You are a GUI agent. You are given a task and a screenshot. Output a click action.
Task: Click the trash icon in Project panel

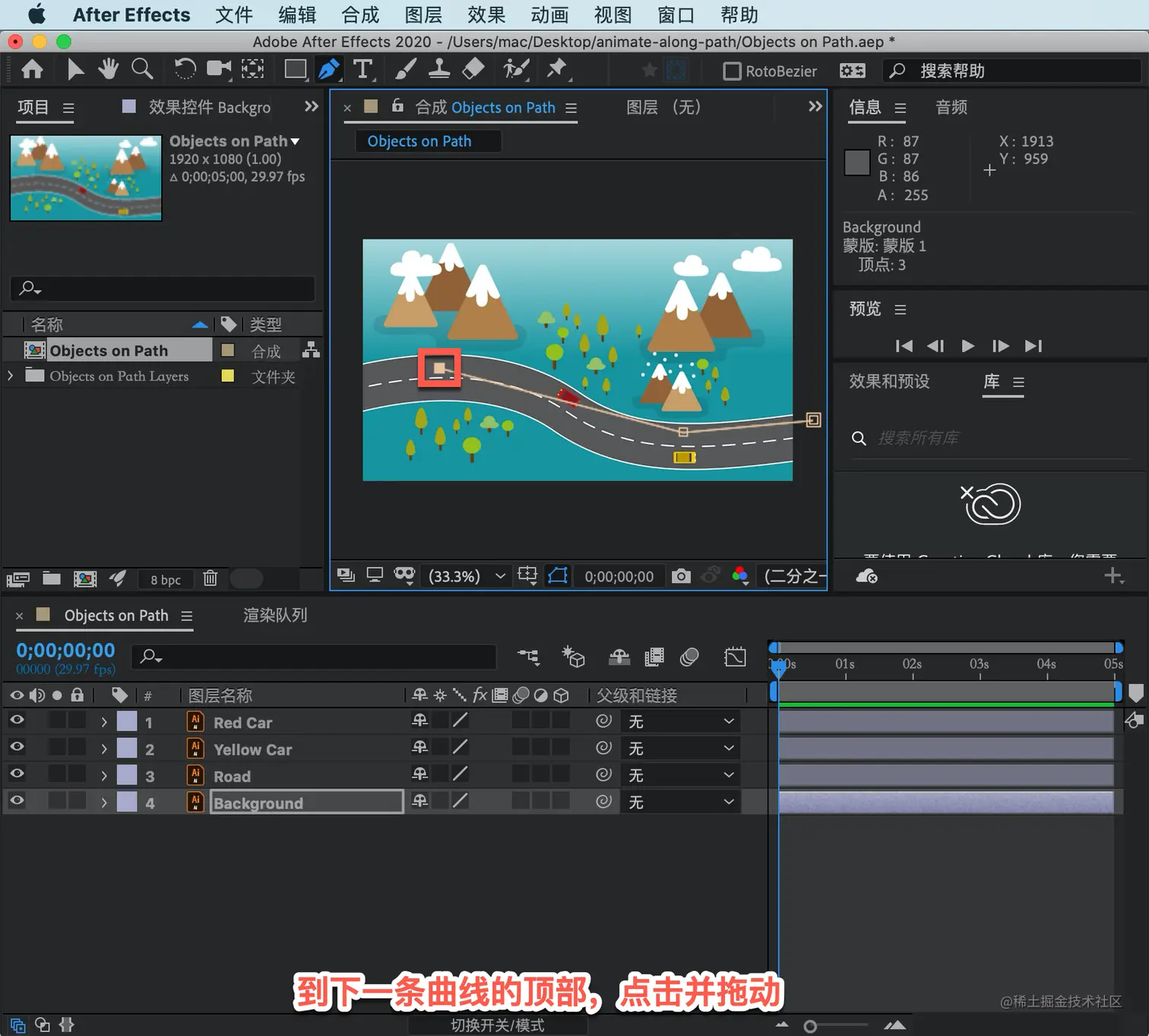click(x=210, y=578)
